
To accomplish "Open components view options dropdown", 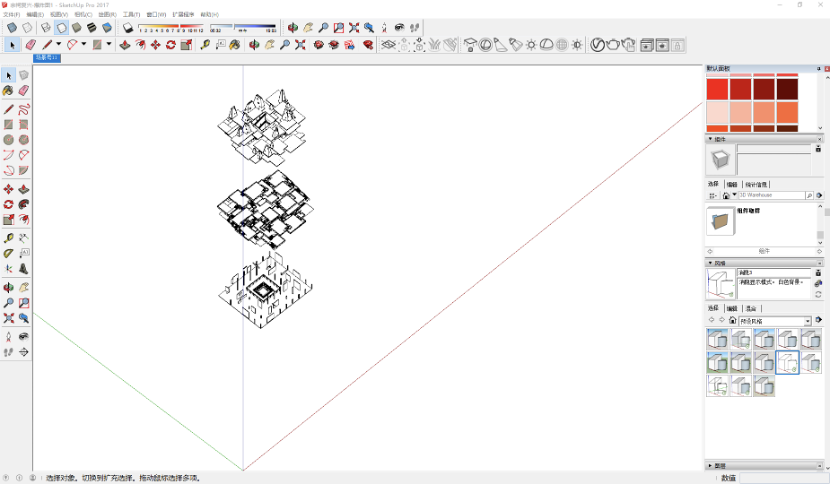I will 712,195.
